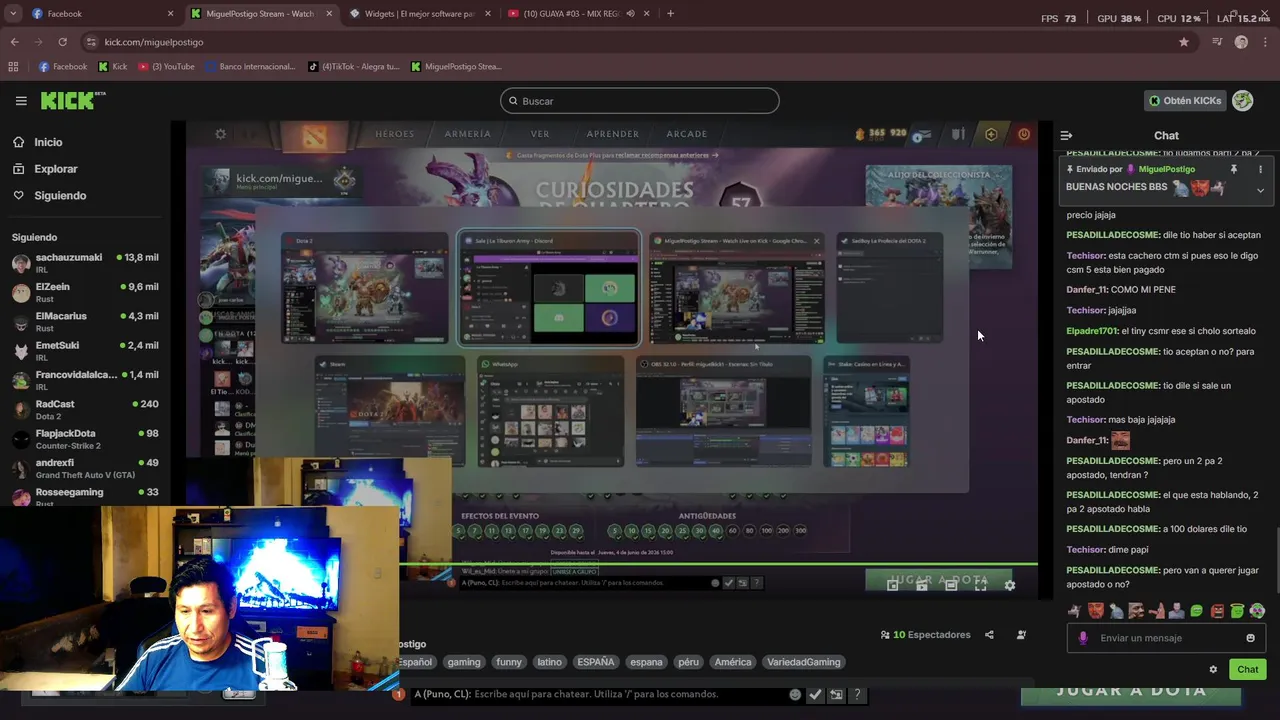Open YouTube bookmark in bookmarks bar
This screenshot has width=1280, height=720.
click(166, 67)
